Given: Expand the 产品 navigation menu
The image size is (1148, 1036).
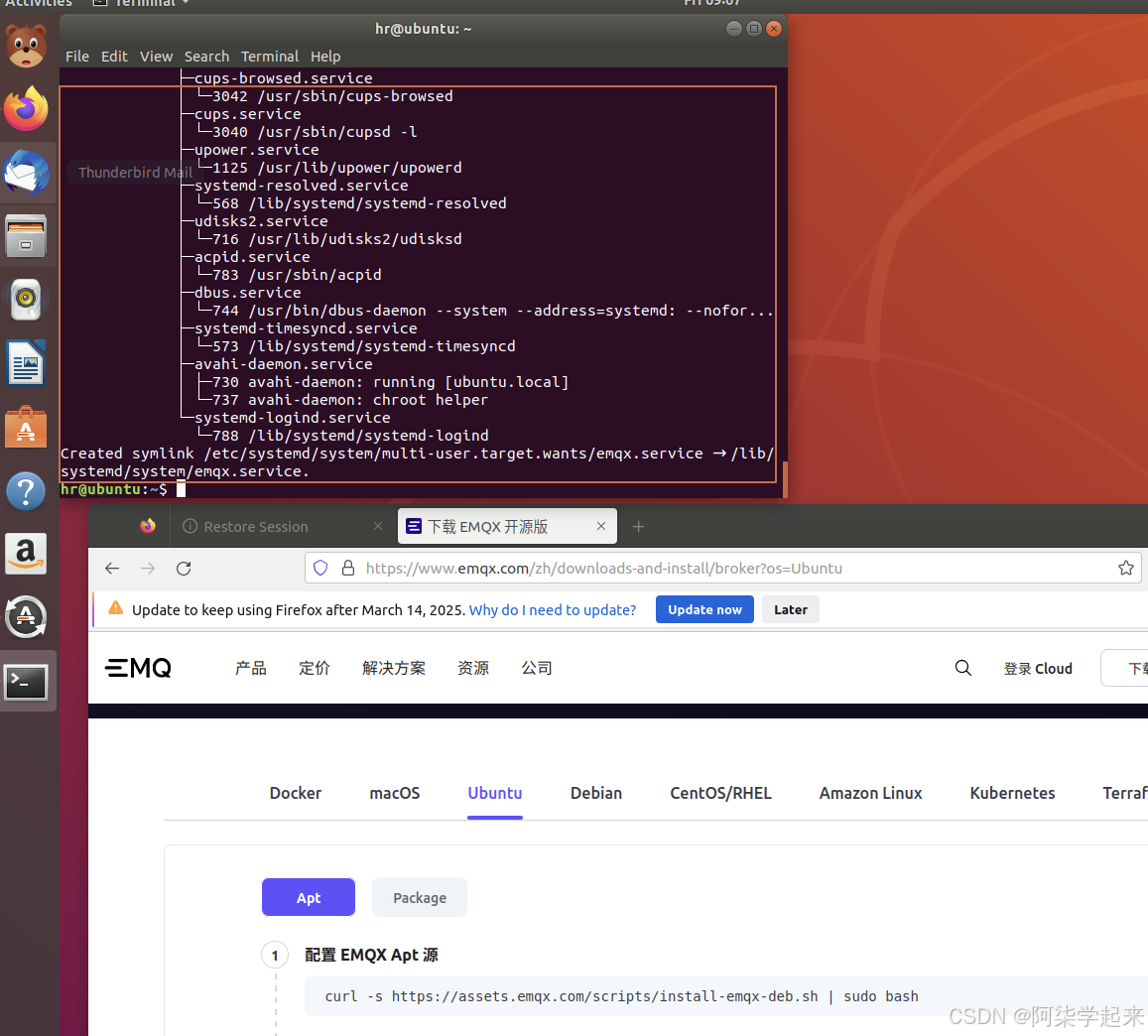Looking at the screenshot, I should coord(251,668).
